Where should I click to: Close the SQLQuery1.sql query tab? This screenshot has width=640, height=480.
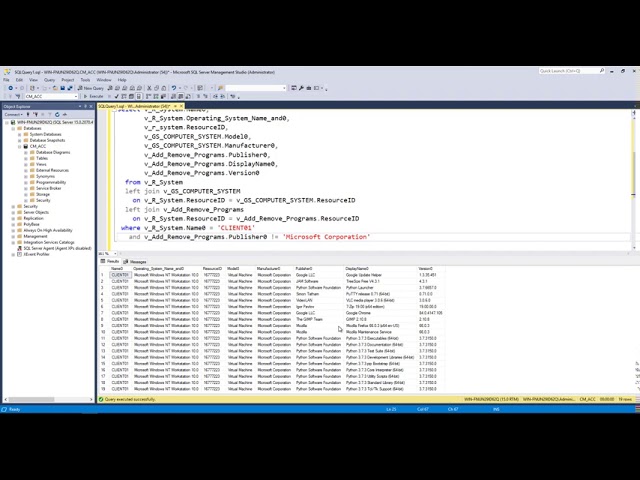pyautogui.click(x=182, y=106)
